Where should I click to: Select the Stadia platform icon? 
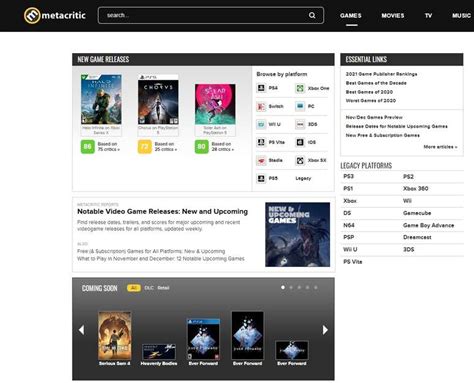(x=261, y=160)
